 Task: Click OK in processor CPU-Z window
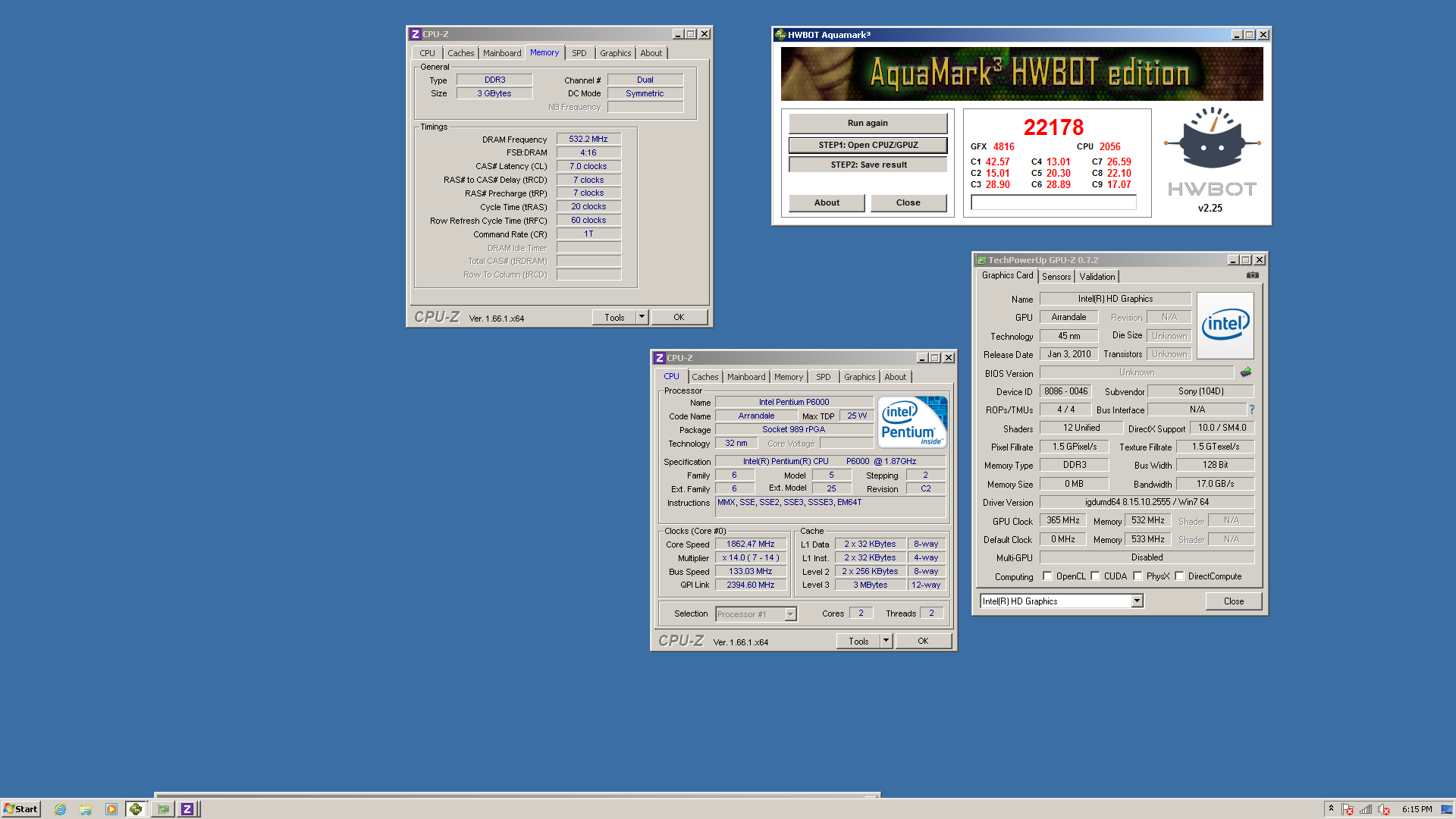(923, 641)
